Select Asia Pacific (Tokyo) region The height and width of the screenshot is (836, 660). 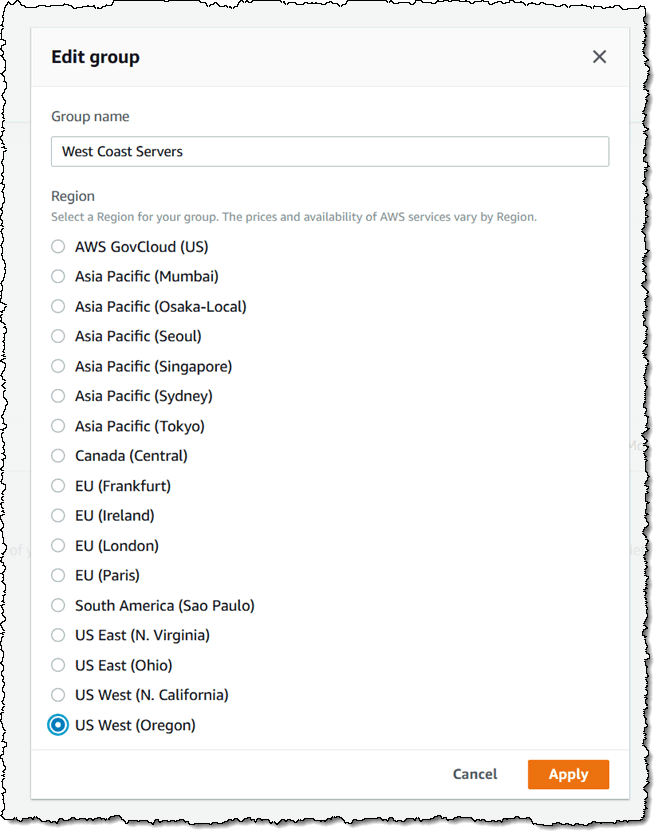(x=57, y=426)
